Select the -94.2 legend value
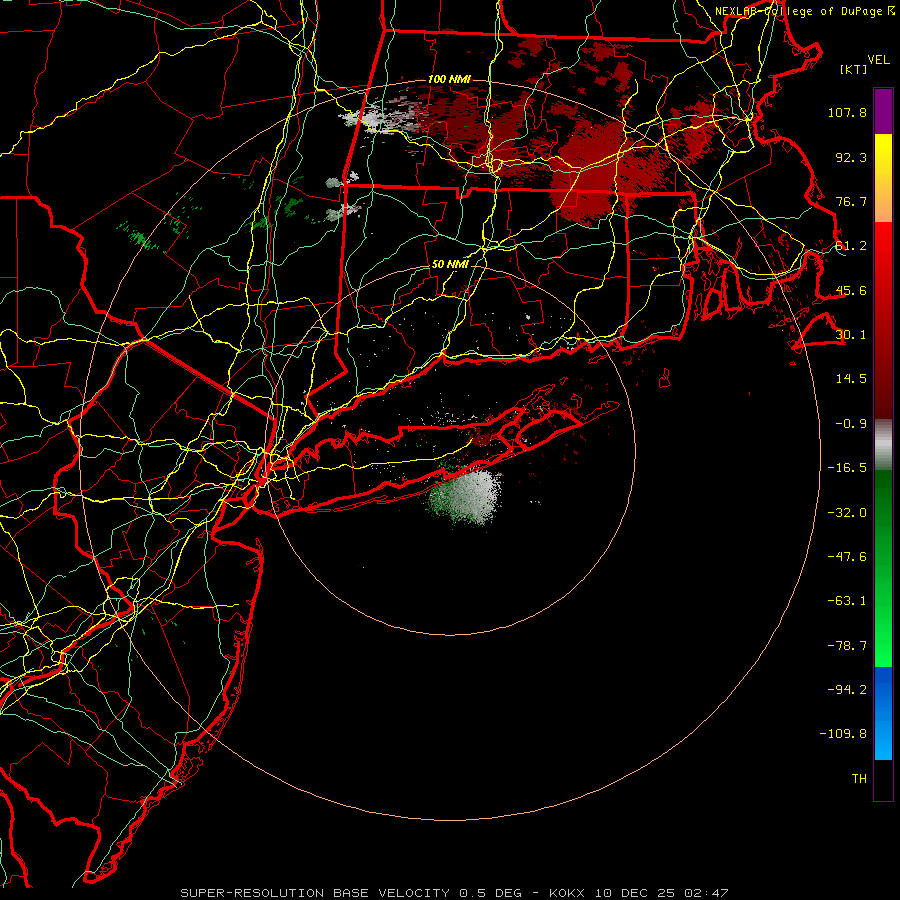This screenshot has width=900, height=900. coord(847,690)
